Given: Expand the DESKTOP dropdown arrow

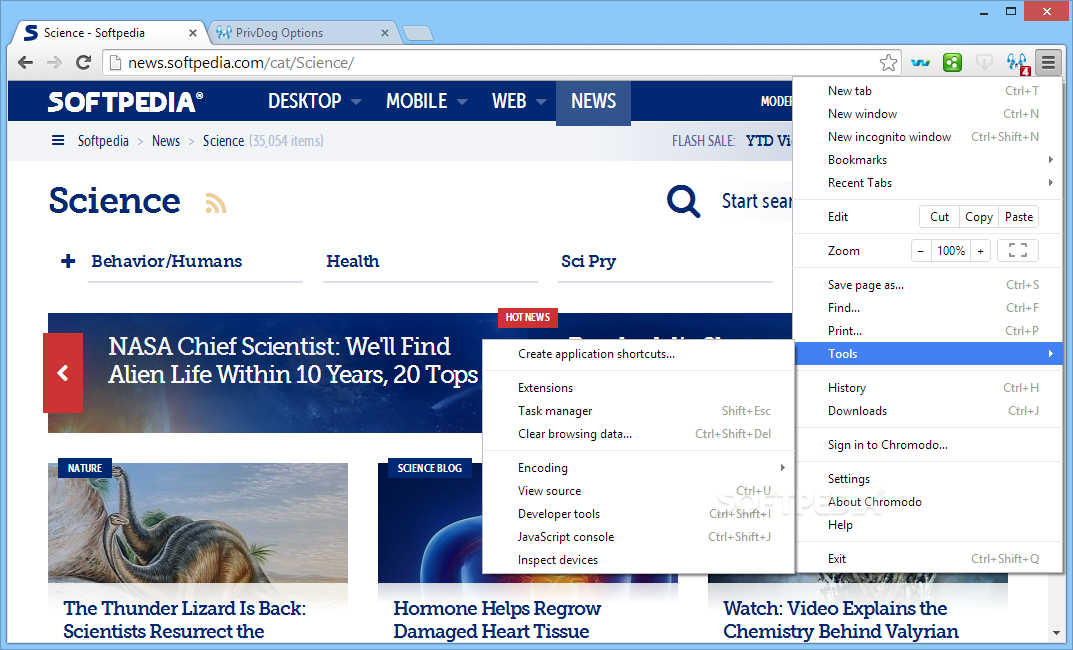Looking at the screenshot, I should point(356,102).
